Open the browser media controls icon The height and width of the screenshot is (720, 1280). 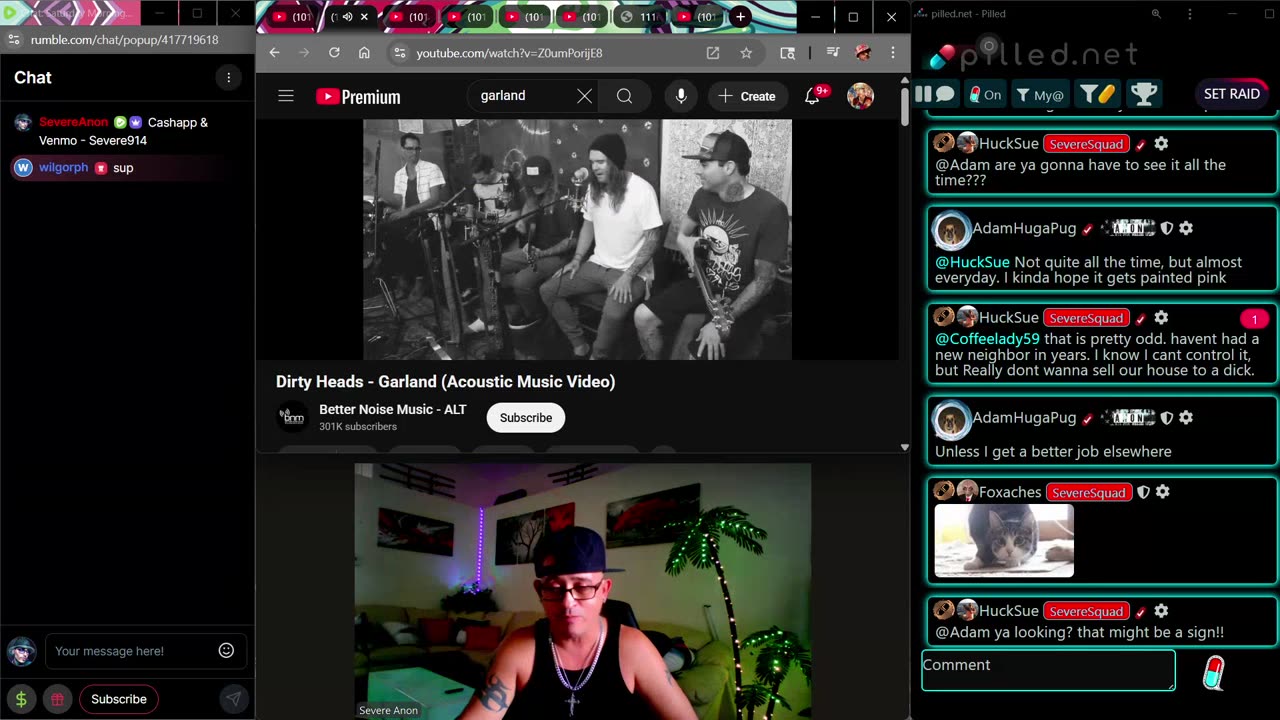tap(832, 53)
